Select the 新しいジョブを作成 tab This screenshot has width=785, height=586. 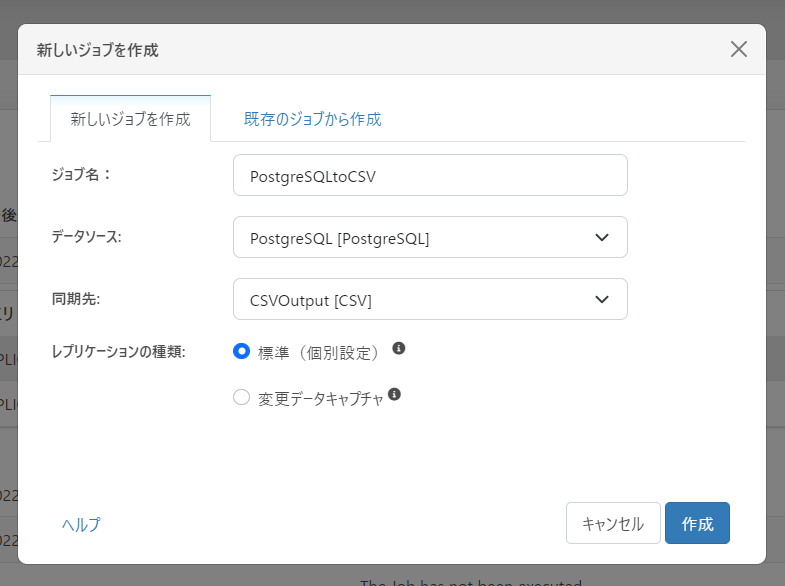(130, 119)
